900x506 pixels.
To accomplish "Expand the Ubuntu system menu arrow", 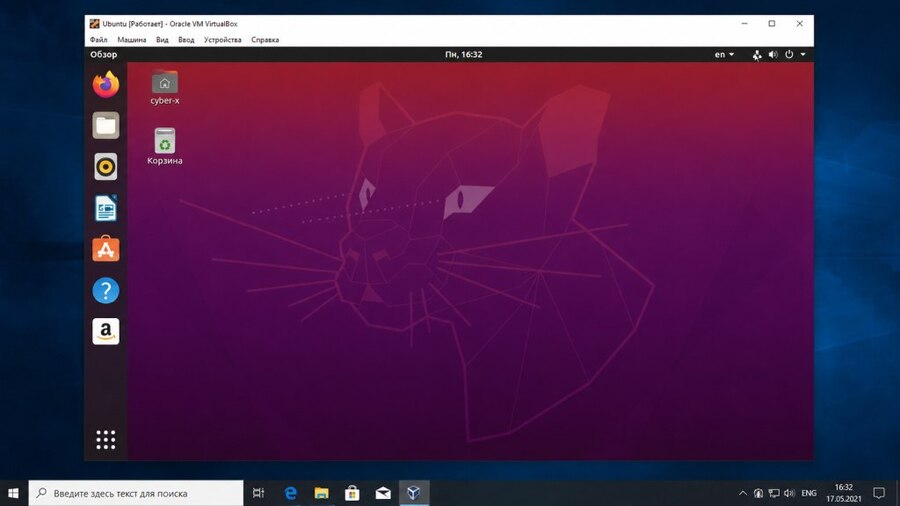I will click(803, 55).
